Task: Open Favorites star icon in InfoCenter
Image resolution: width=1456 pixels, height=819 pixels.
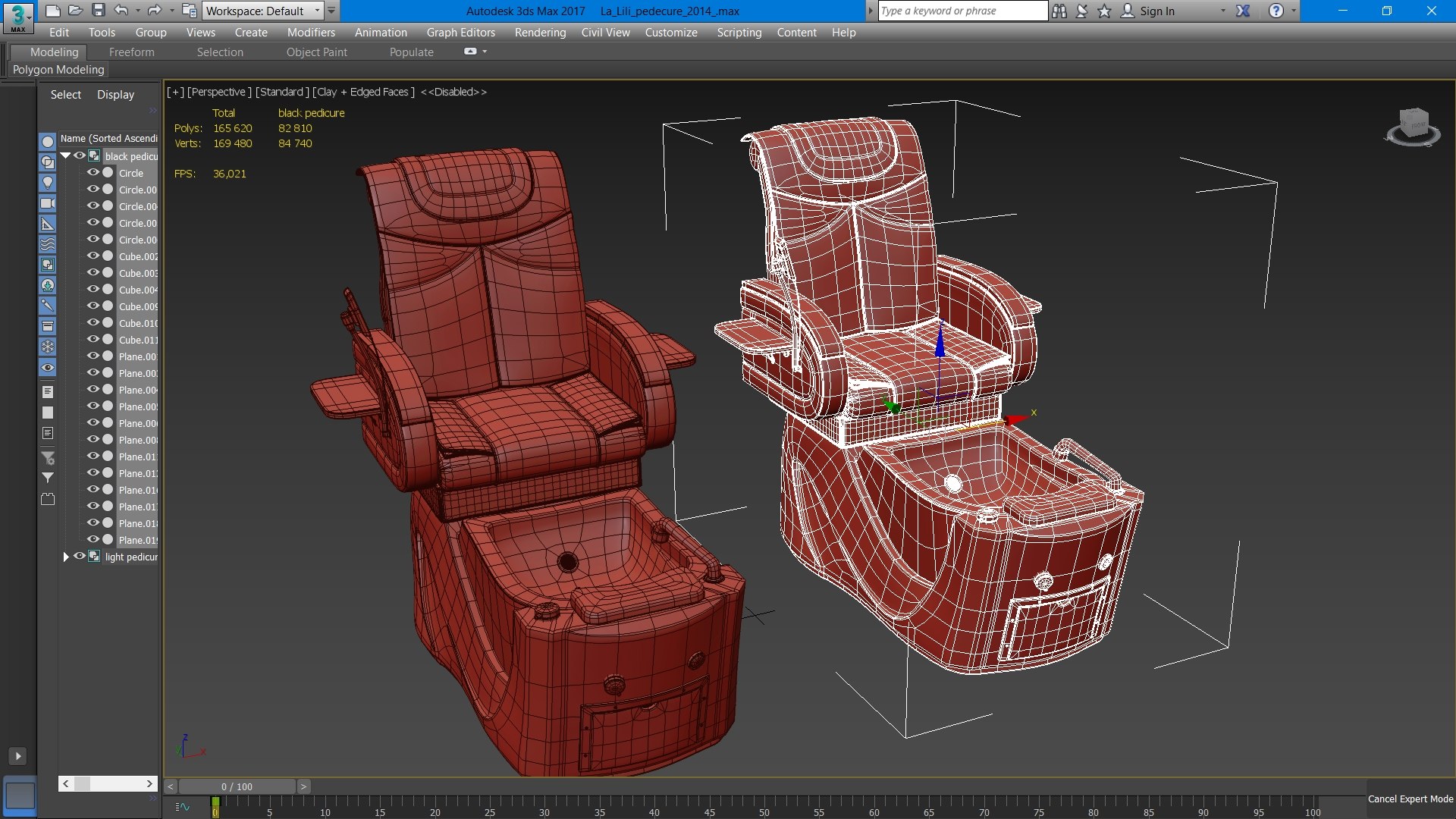Action: pyautogui.click(x=1104, y=11)
